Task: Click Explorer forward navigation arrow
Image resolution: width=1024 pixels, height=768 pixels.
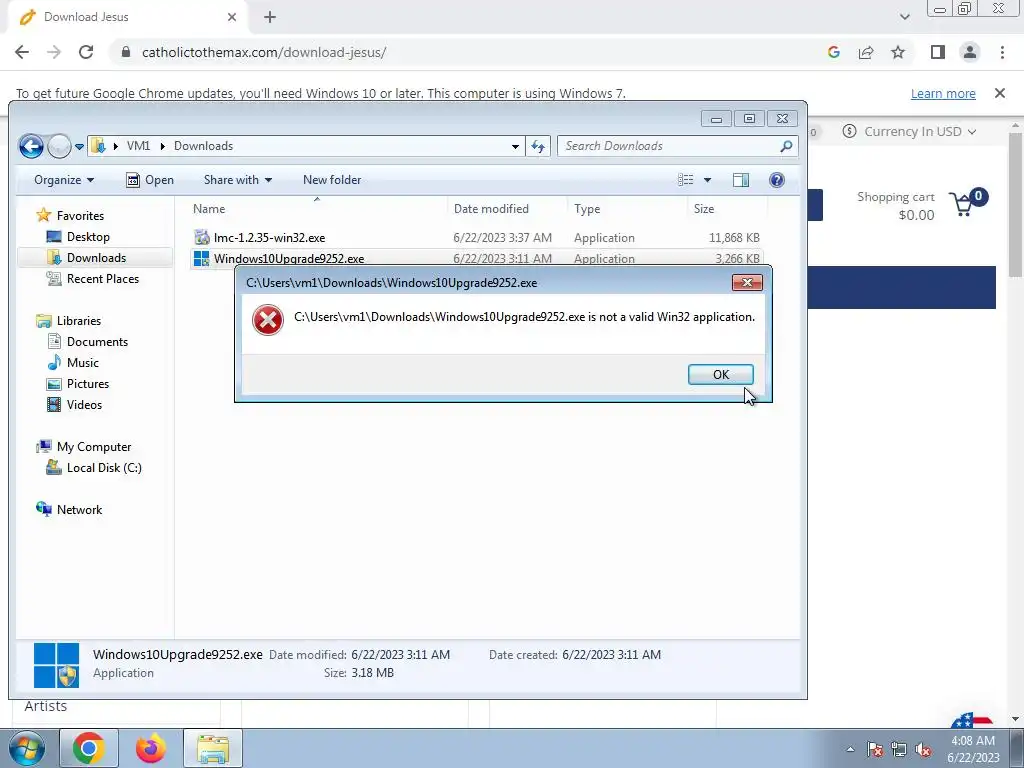Action: [59, 146]
